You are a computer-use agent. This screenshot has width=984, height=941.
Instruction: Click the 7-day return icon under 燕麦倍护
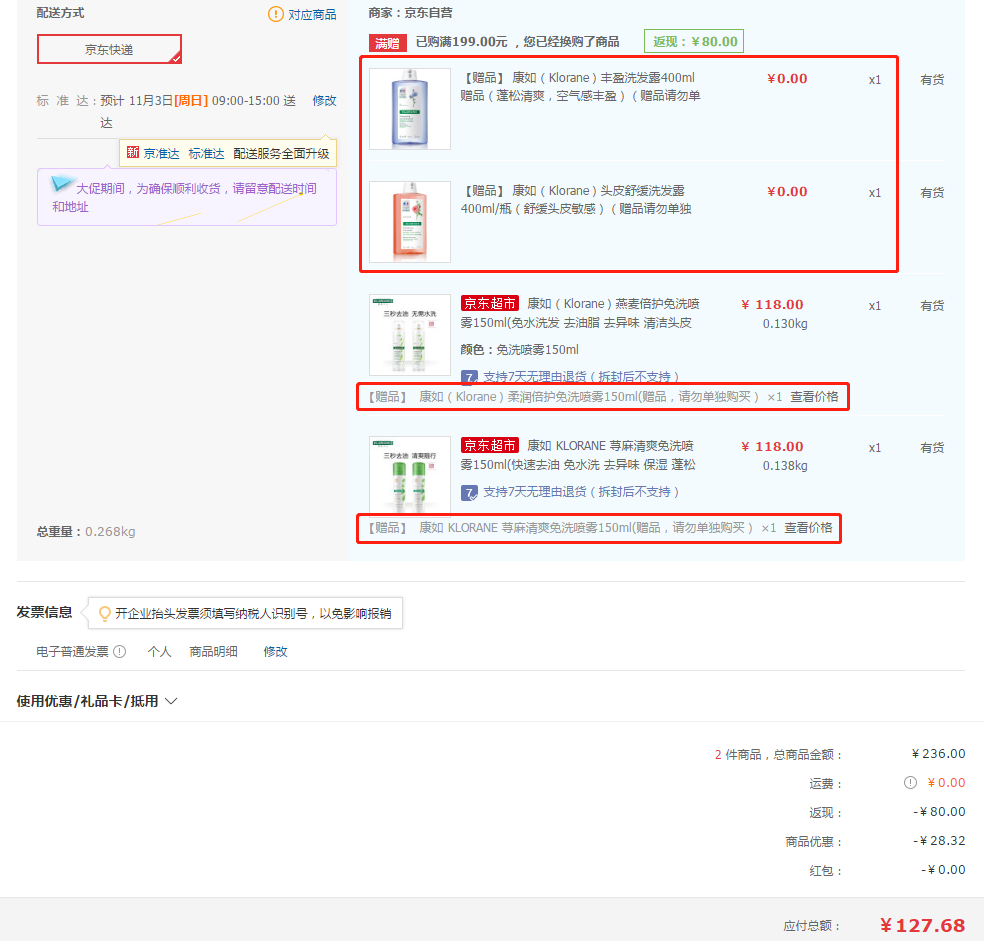(x=469, y=377)
